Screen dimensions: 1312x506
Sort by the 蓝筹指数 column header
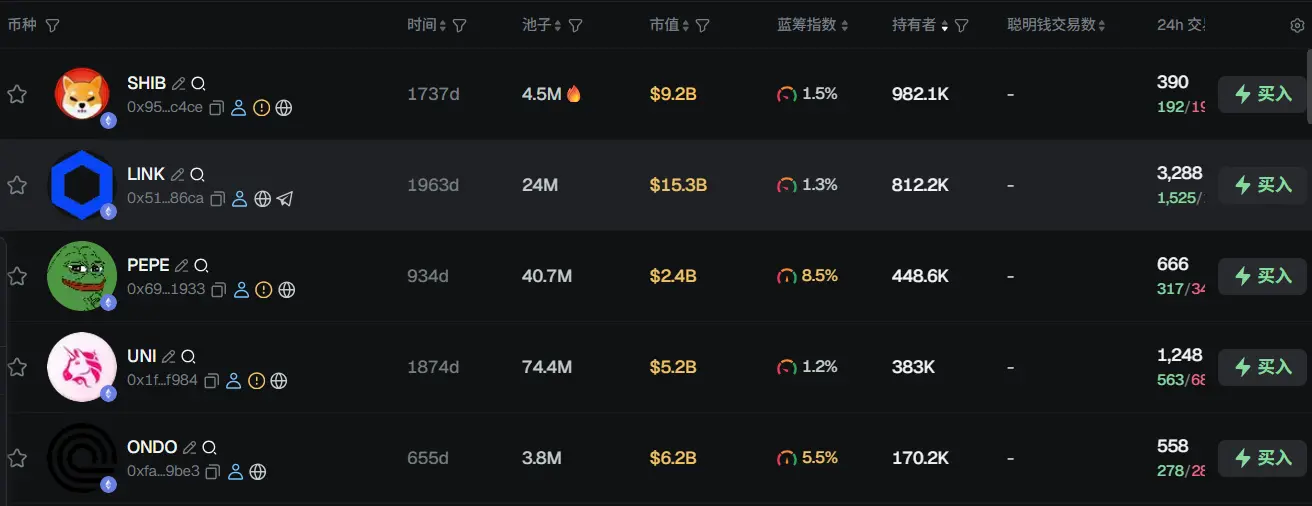click(x=812, y=25)
